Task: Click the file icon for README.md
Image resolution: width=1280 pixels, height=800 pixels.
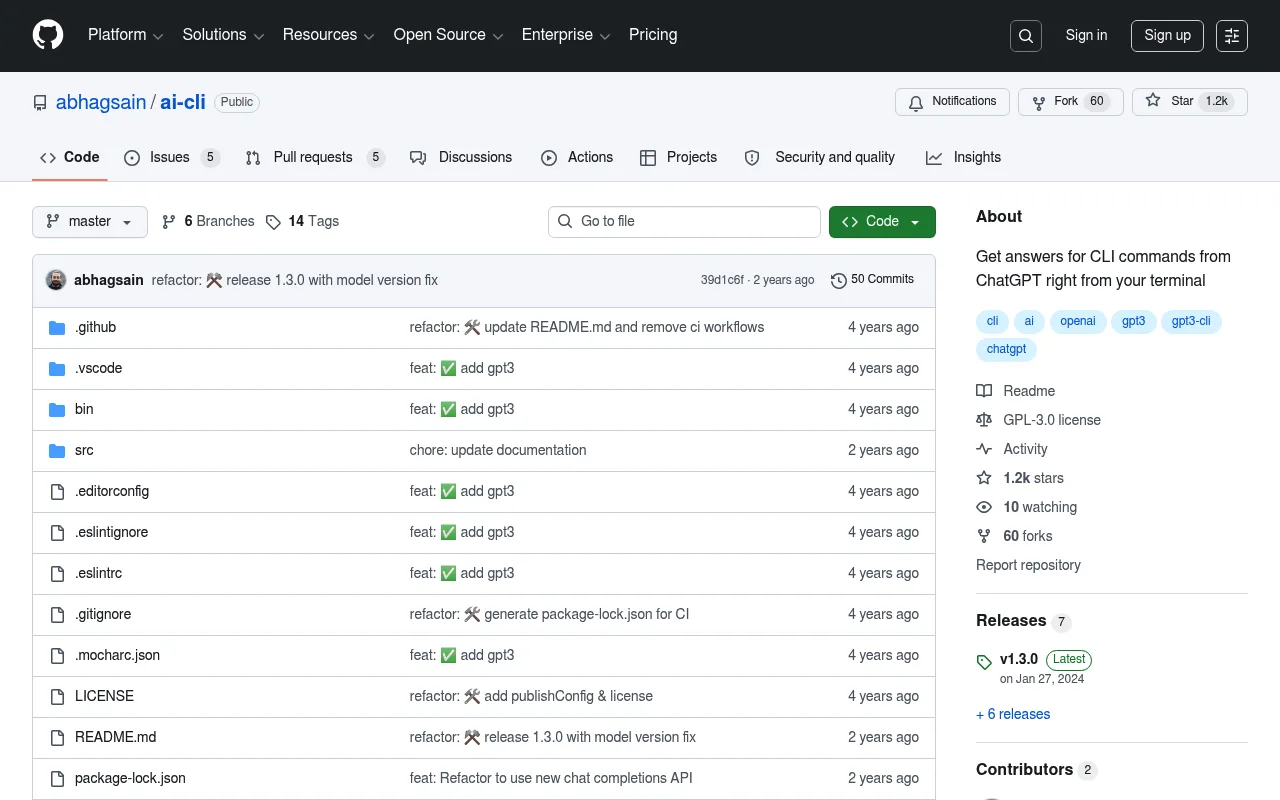Action: [57, 738]
